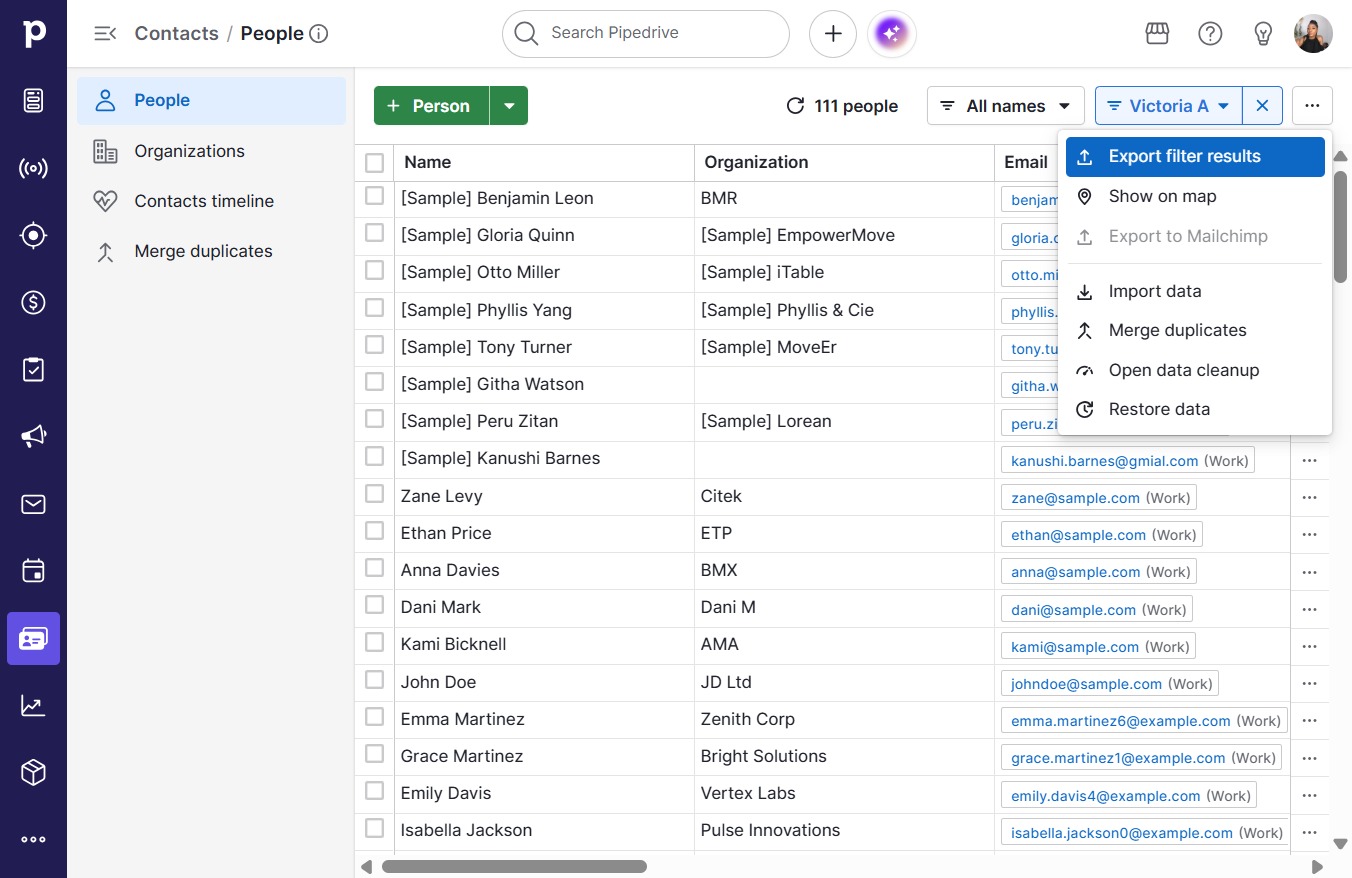Open the All names filter dropdown
The width and height of the screenshot is (1352, 878).
1005,106
